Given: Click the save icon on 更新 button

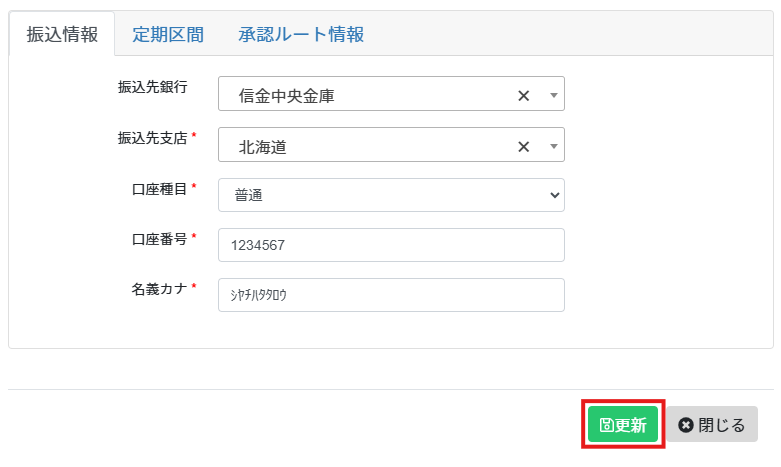Looking at the screenshot, I should [x=606, y=425].
